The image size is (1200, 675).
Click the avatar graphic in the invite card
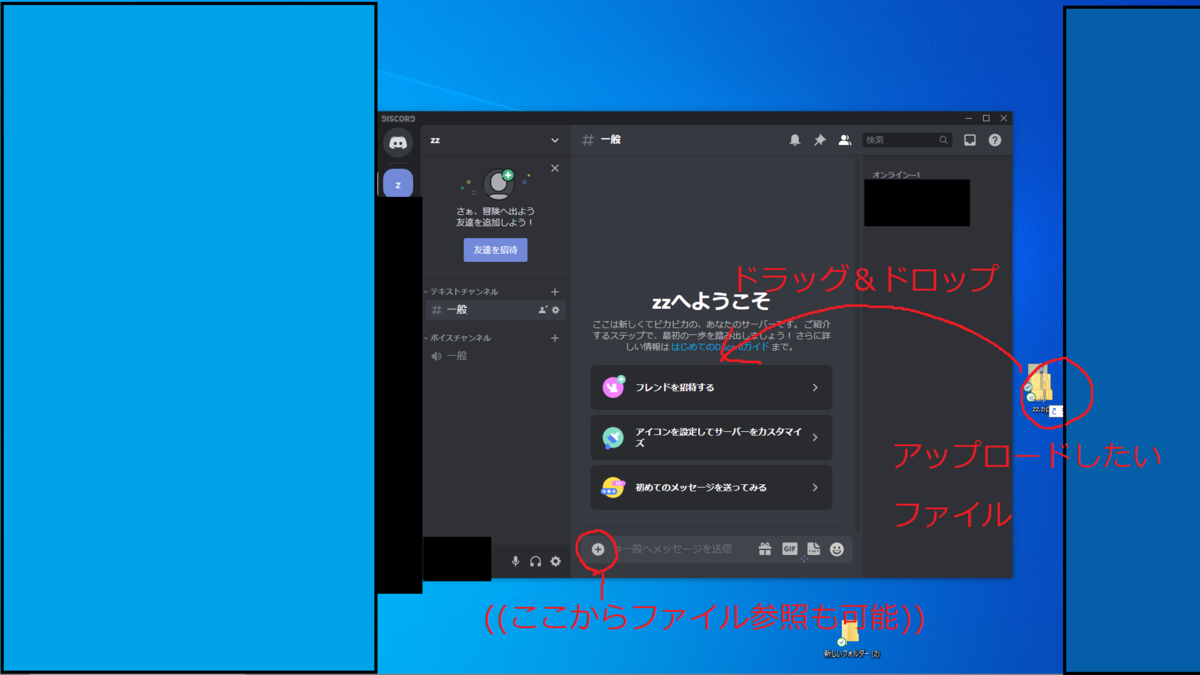point(497,184)
